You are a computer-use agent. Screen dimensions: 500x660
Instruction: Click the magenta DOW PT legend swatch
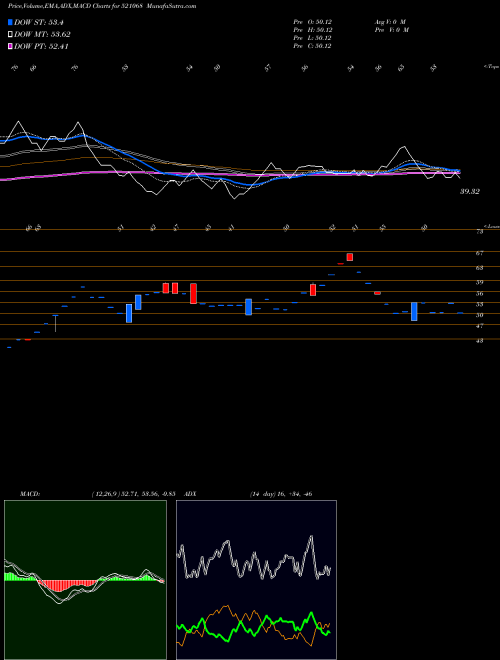click(10, 46)
